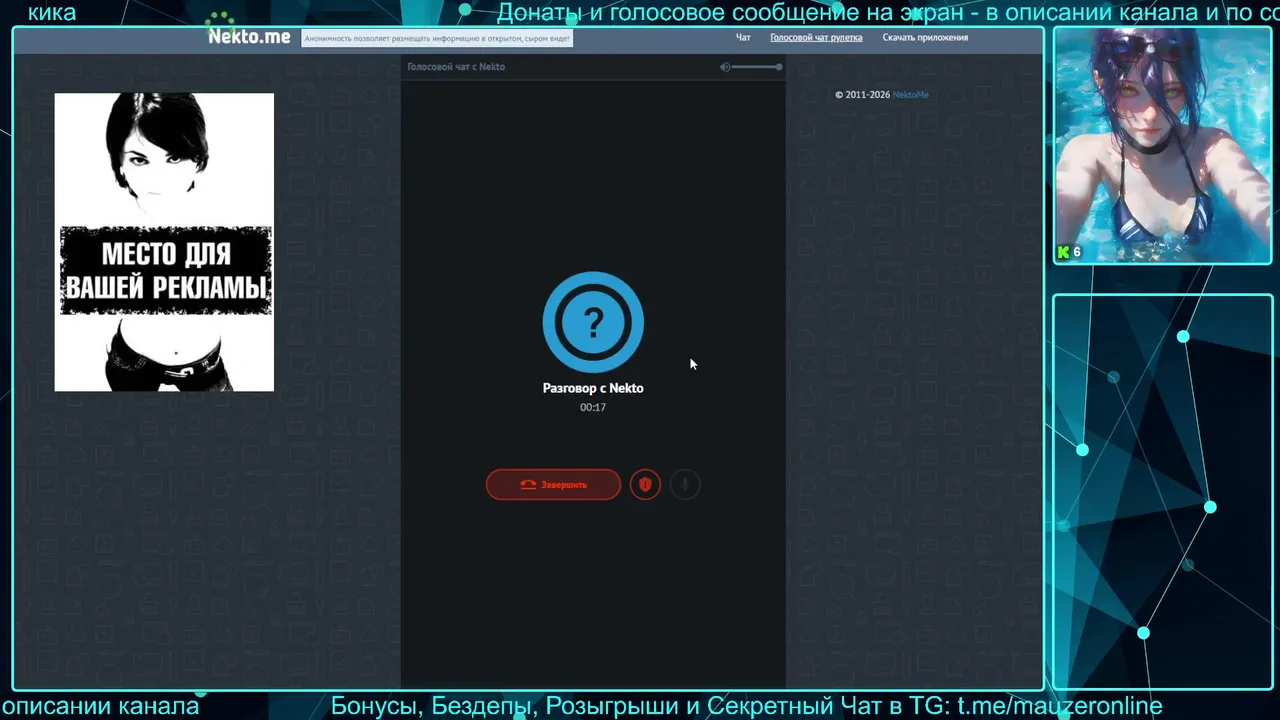1280x720 pixels.
Task: Click the Разговор с Nekto label
Action: pos(593,388)
